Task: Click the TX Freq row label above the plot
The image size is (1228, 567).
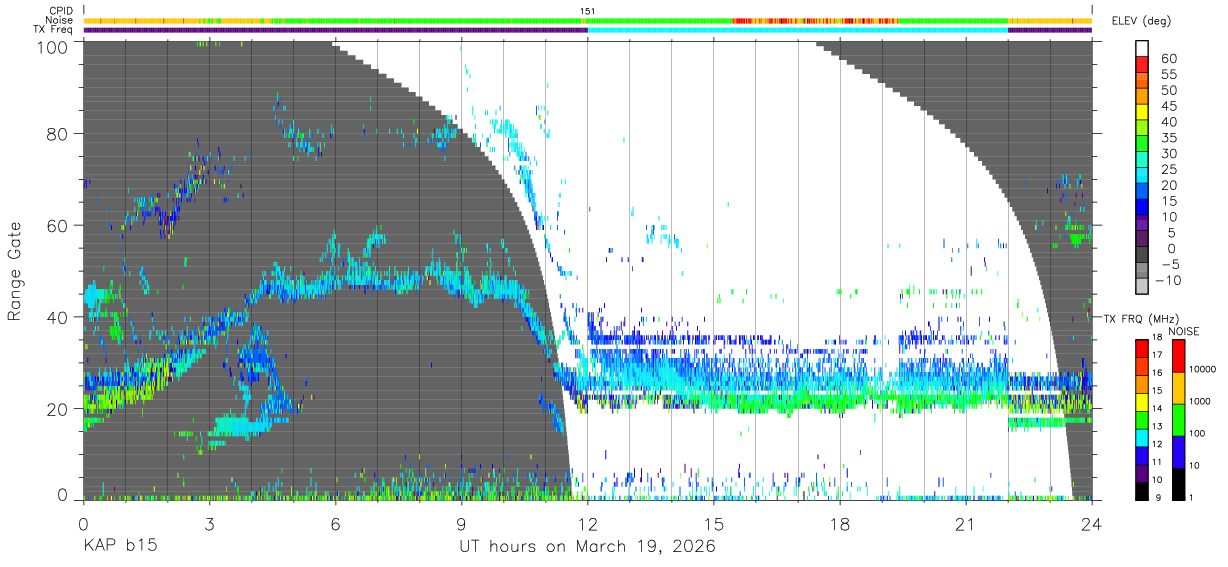Action: (x=55, y=29)
